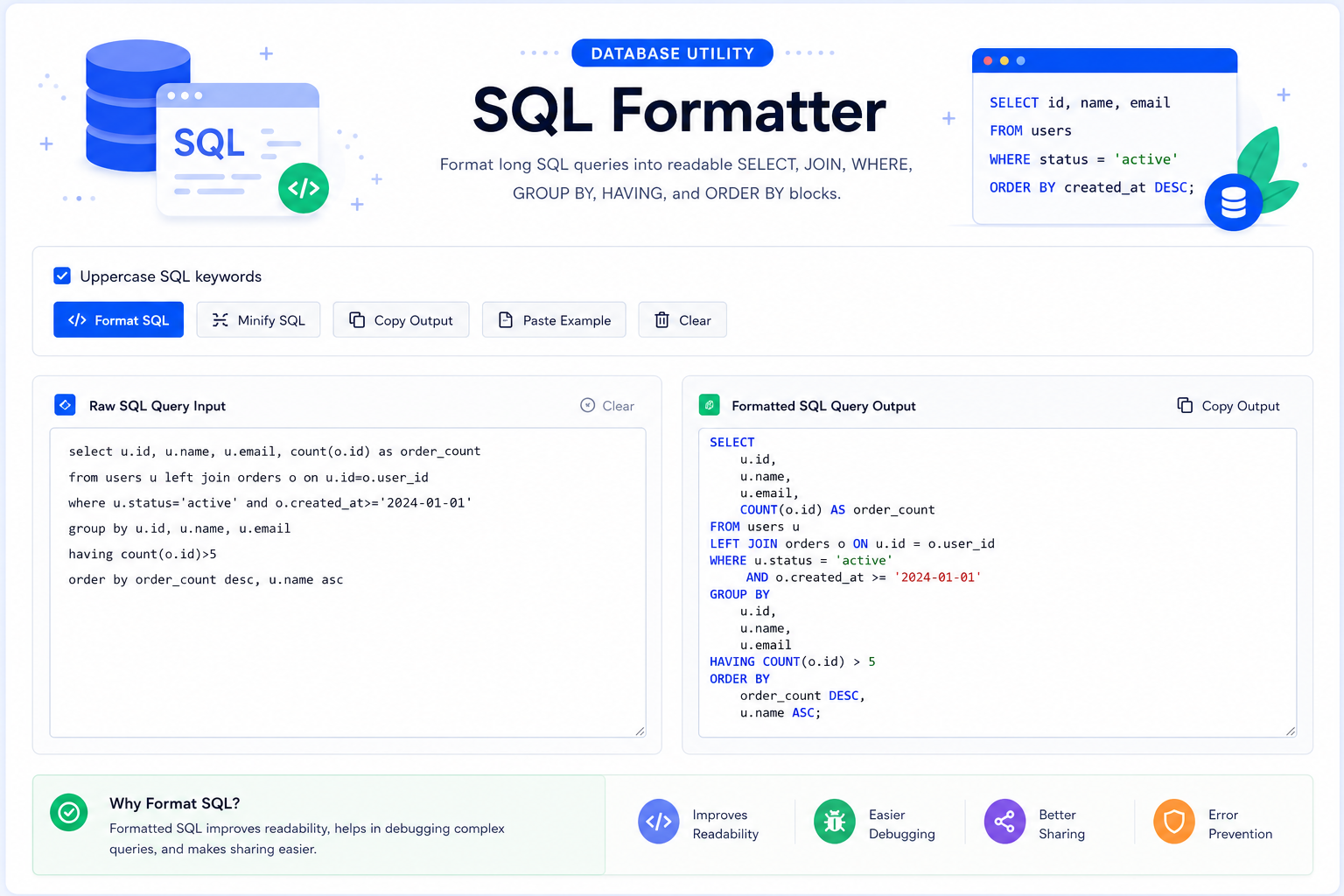Click the 'Improves Readability' label
This screenshot has height=896, width=1344.
tap(725, 824)
